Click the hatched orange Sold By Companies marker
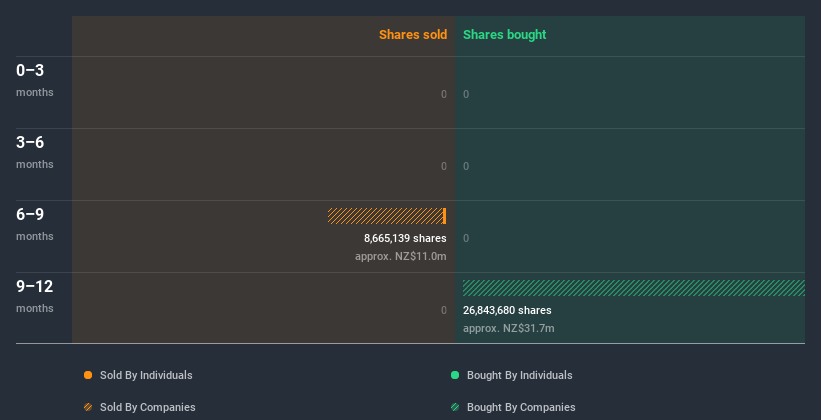821x420 pixels. [x=88, y=407]
